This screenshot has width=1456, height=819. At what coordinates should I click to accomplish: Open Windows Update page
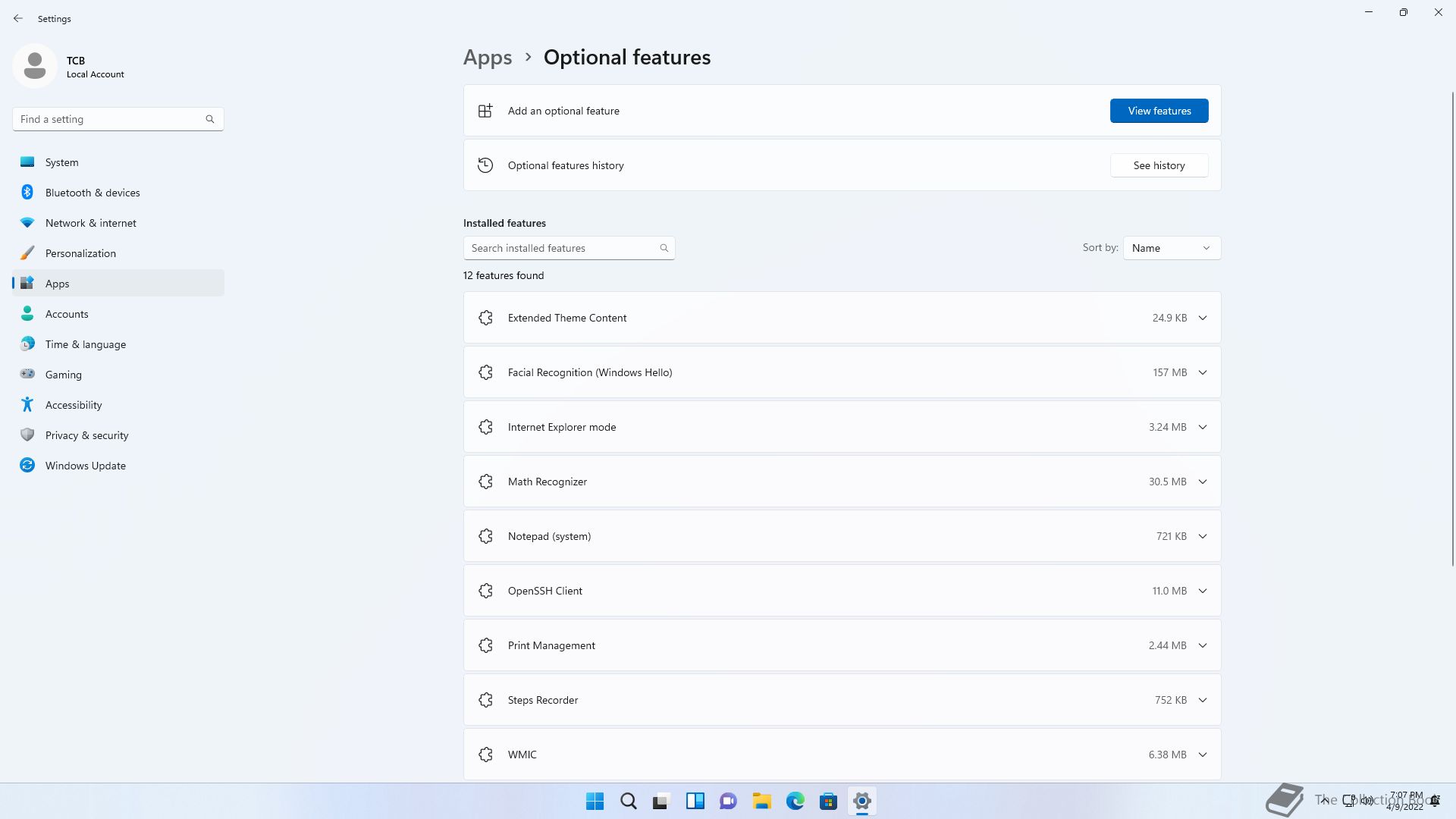coord(118,466)
